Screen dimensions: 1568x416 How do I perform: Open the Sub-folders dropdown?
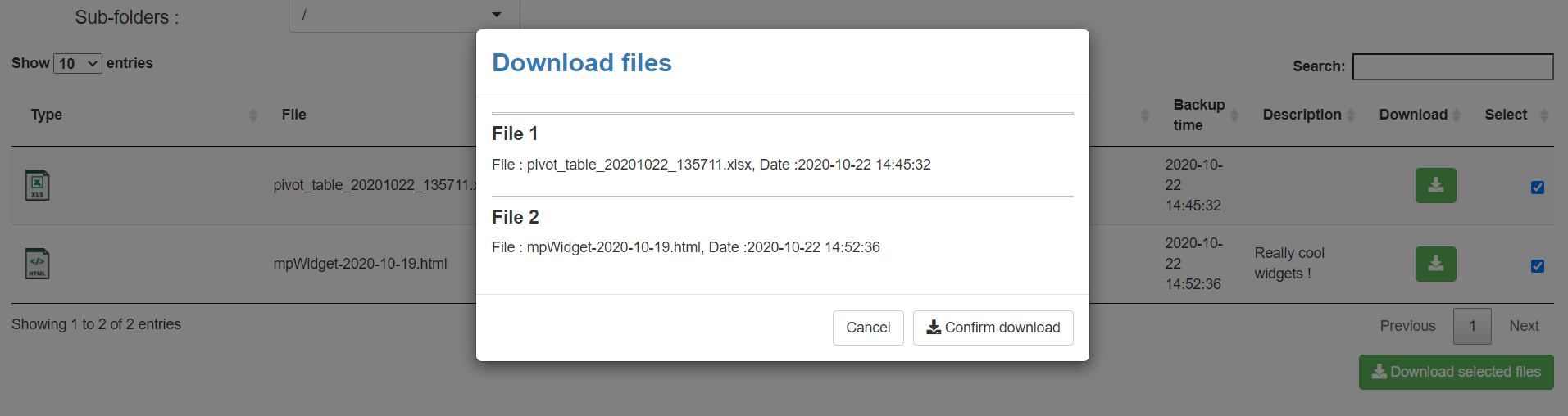pos(404,15)
